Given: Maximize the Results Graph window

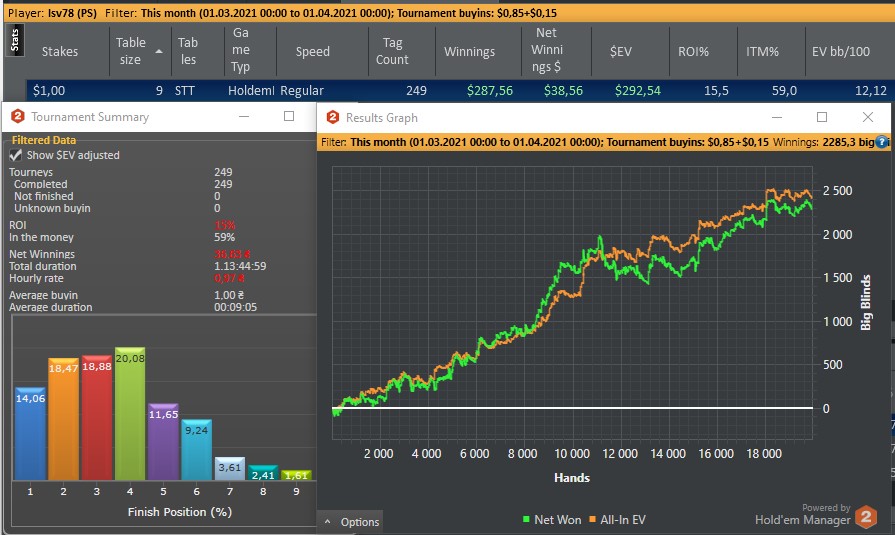Looking at the screenshot, I should [x=822, y=117].
